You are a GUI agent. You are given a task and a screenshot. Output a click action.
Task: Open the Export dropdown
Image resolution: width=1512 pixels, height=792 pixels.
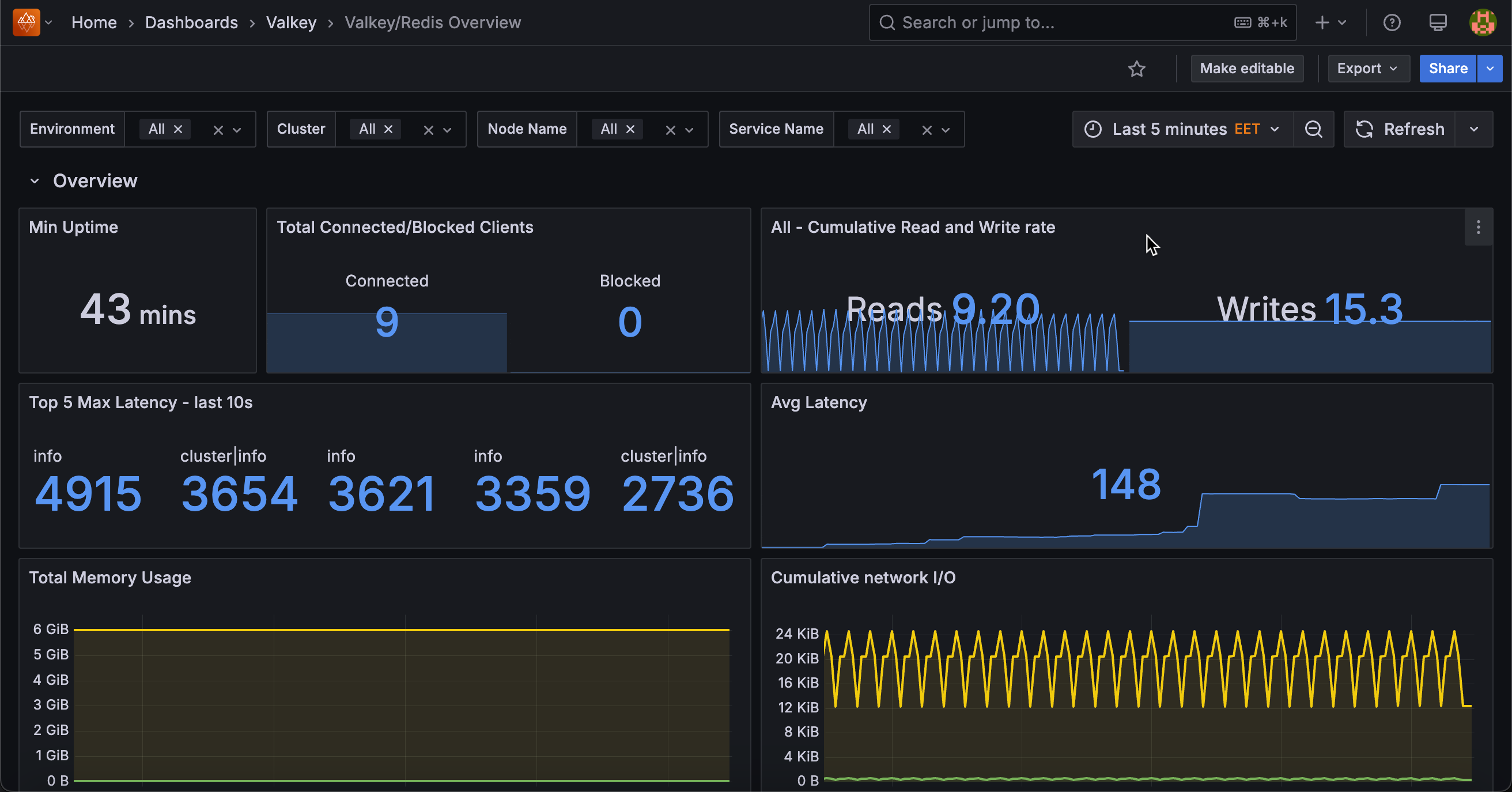click(x=1368, y=68)
